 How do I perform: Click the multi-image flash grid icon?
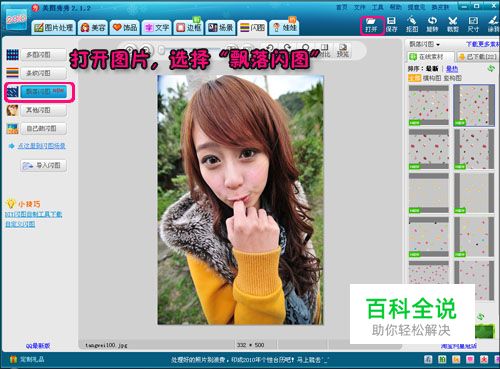(13, 55)
